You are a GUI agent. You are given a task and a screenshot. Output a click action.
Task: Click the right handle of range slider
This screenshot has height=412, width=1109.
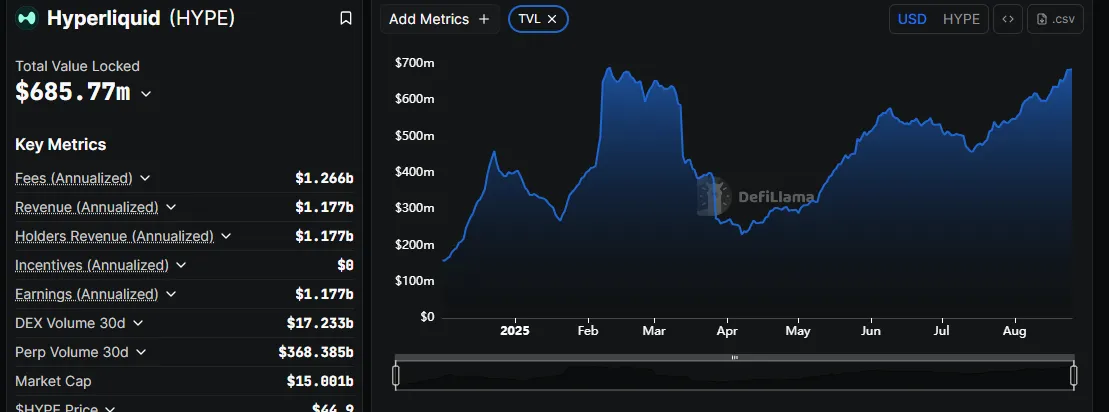tap(1074, 375)
